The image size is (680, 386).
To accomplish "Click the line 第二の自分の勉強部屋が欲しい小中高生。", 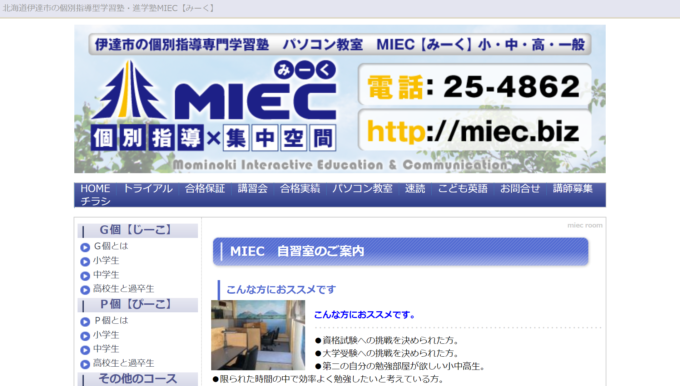I will [x=399, y=366].
